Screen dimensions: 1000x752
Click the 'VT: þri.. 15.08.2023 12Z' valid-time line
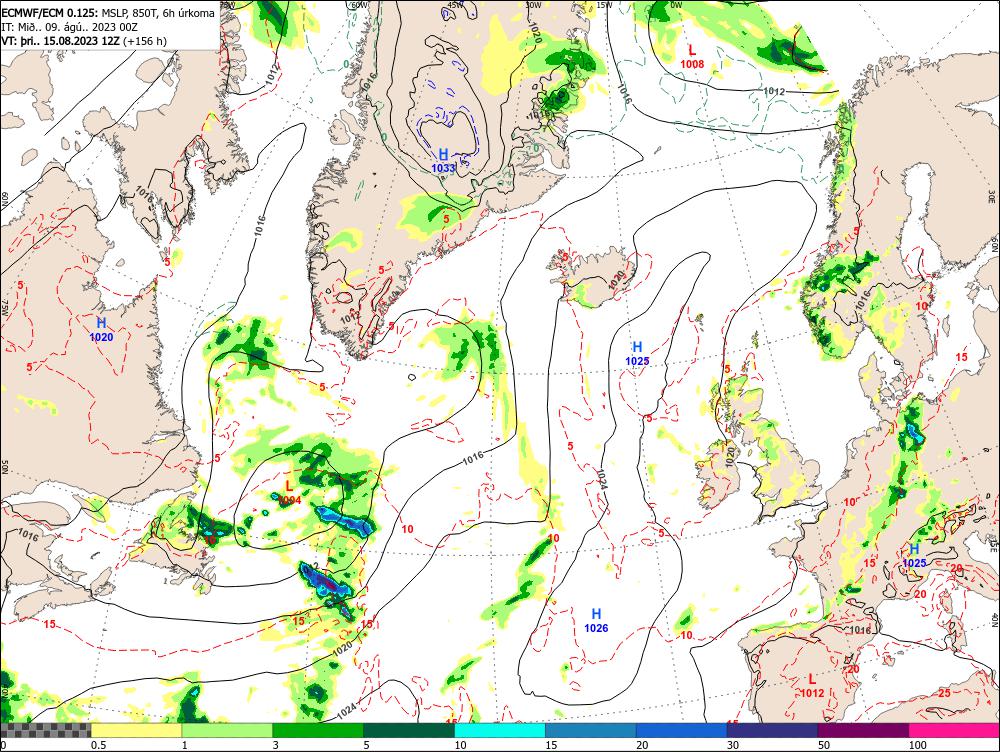pos(61,41)
